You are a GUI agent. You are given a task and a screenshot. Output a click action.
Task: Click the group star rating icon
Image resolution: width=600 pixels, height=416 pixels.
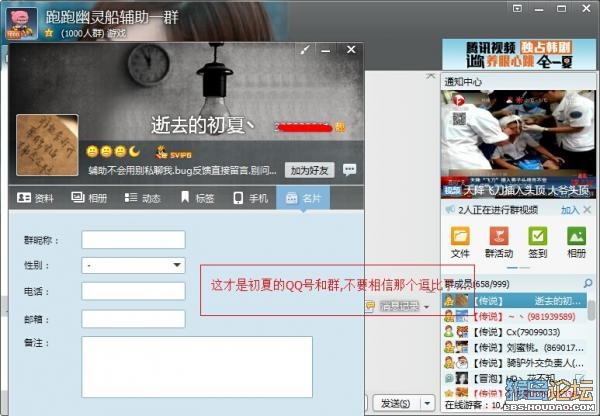point(49,33)
